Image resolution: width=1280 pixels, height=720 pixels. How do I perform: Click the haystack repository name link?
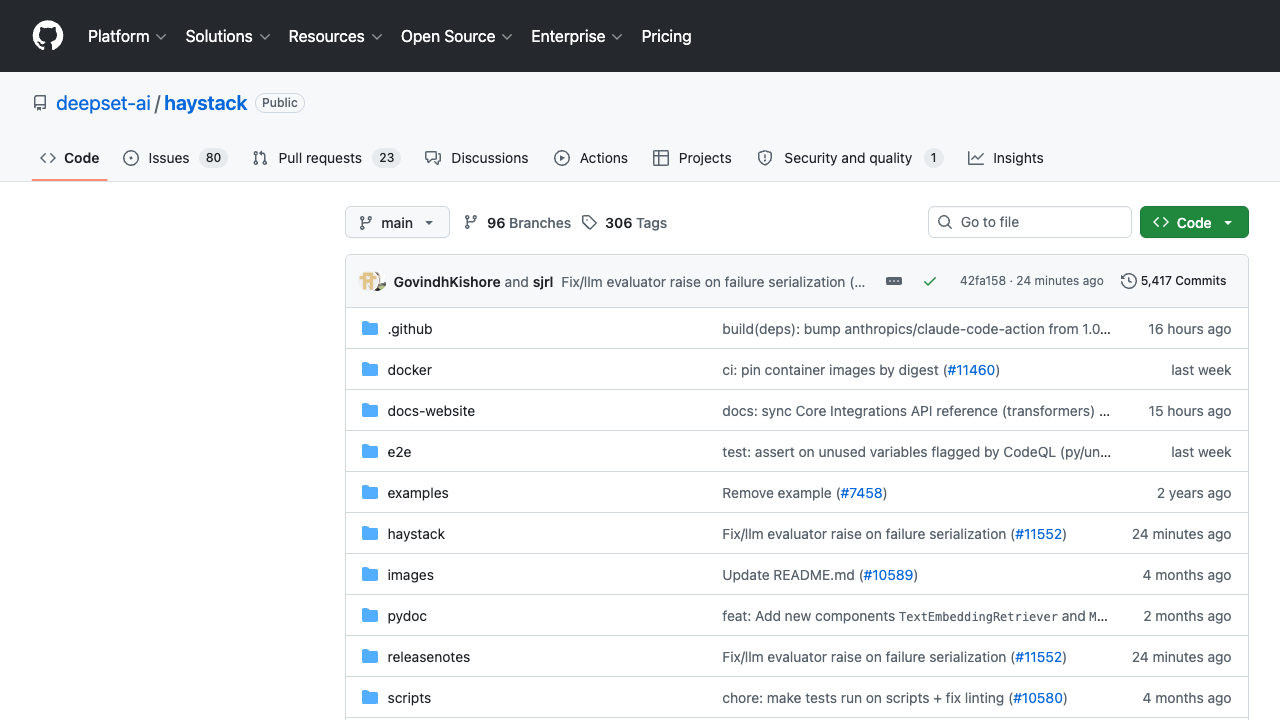[x=206, y=103]
